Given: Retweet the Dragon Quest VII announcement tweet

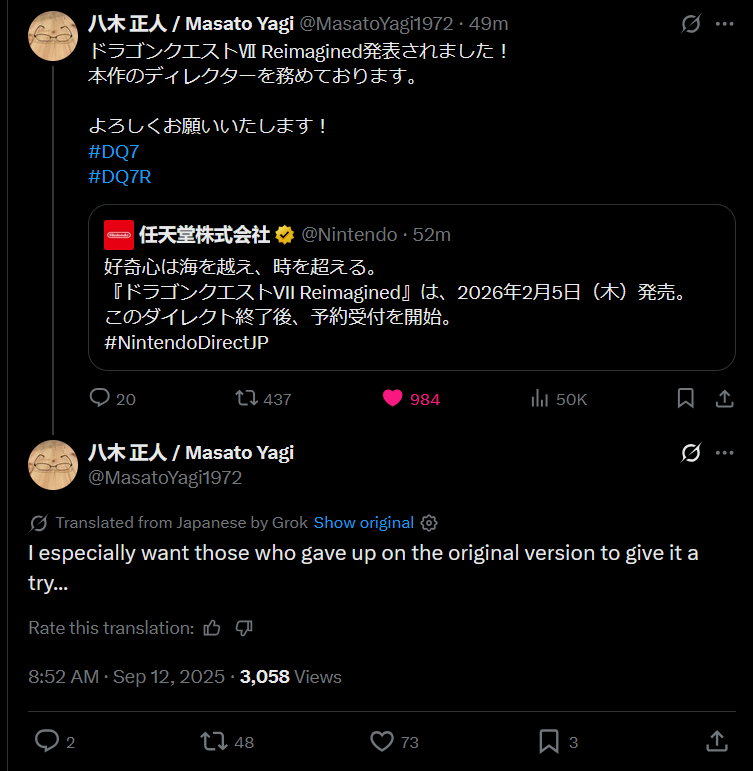Looking at the screenshot, I should 246,398.
